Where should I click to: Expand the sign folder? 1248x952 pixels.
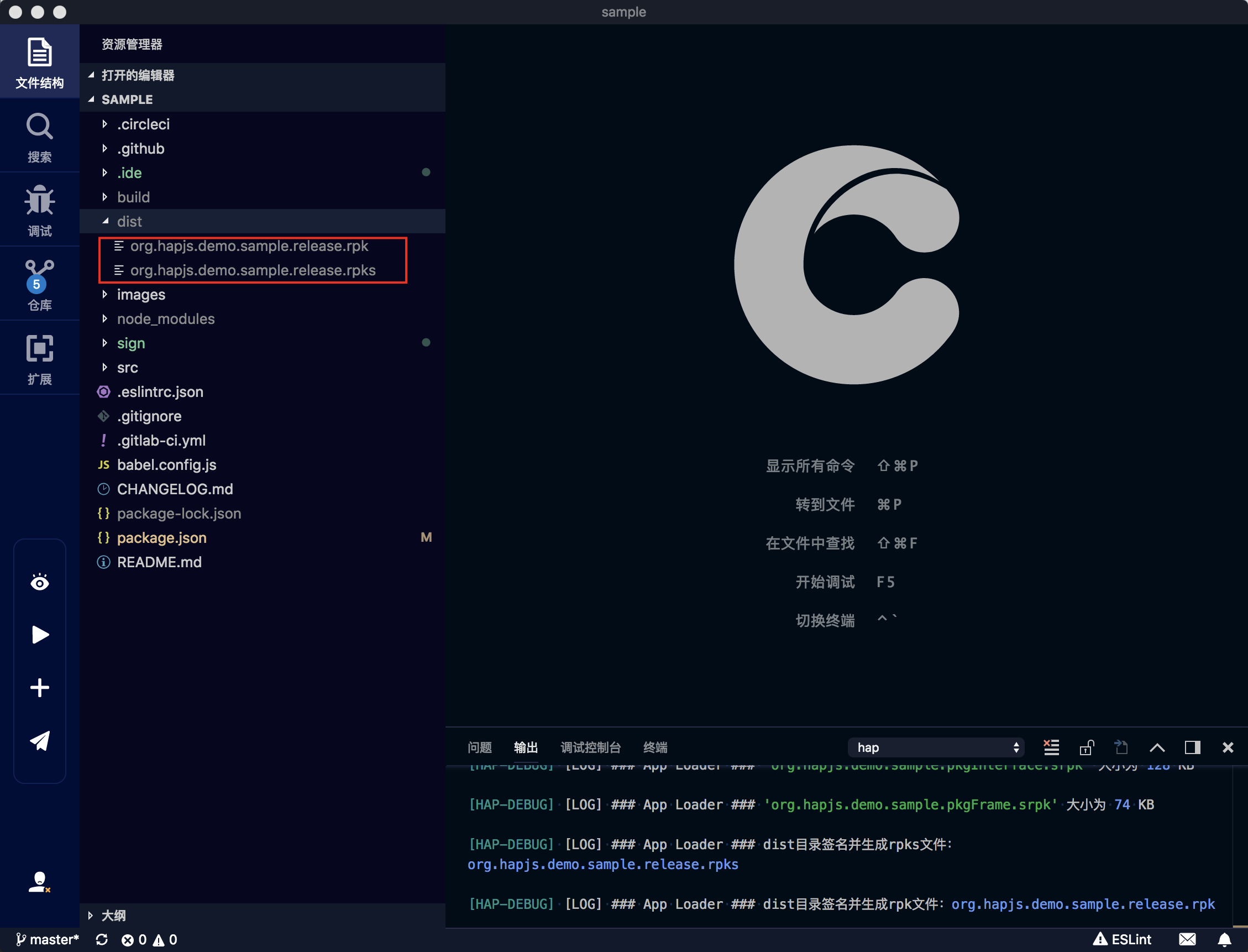click(263, 343)
